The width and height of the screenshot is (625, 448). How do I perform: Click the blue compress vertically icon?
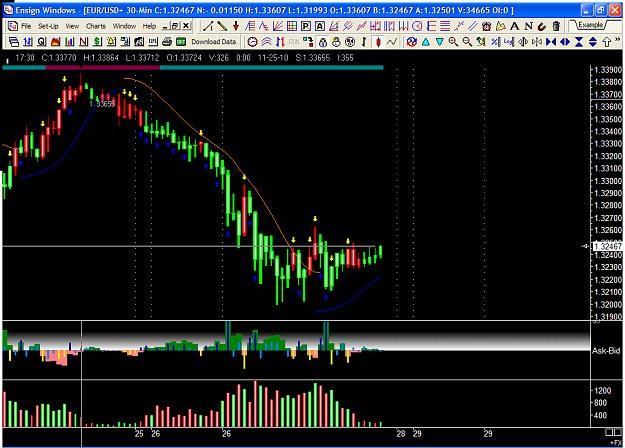[x=579, y=41]
